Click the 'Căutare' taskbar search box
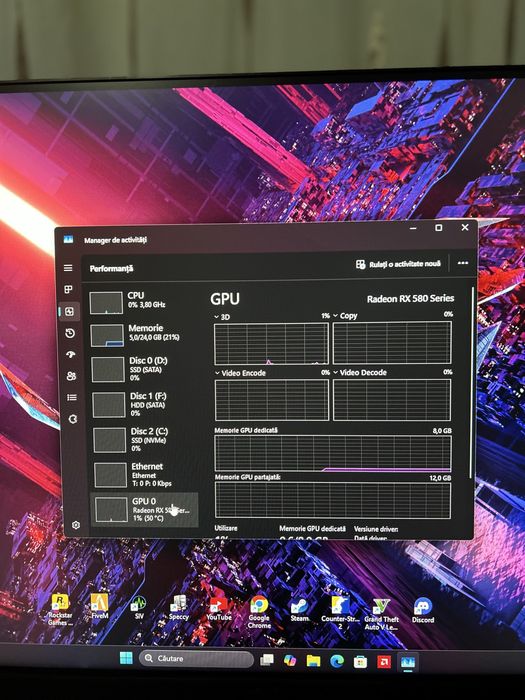525x700 pixels. 196,659
